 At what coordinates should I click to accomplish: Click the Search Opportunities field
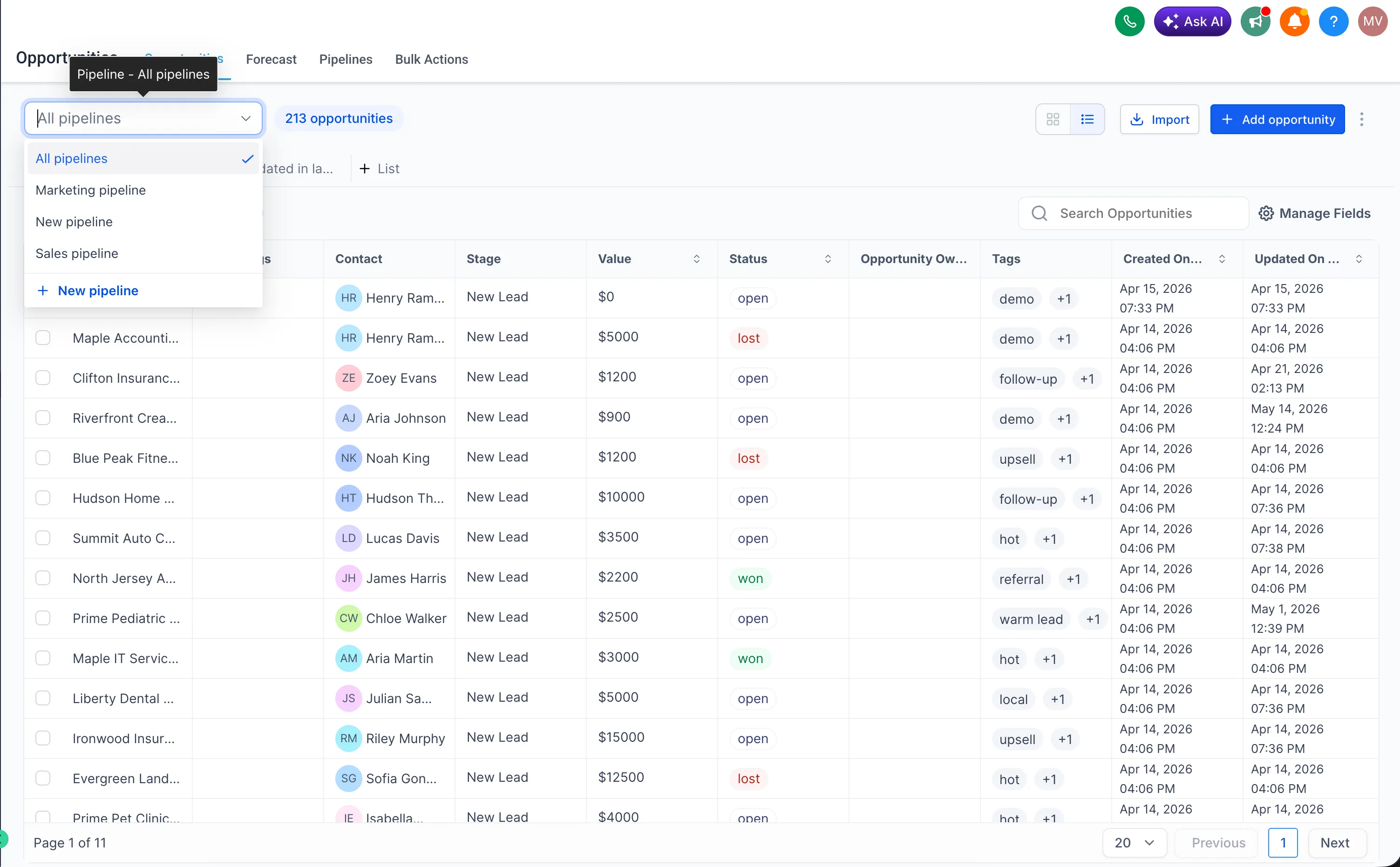[1133, 213]
